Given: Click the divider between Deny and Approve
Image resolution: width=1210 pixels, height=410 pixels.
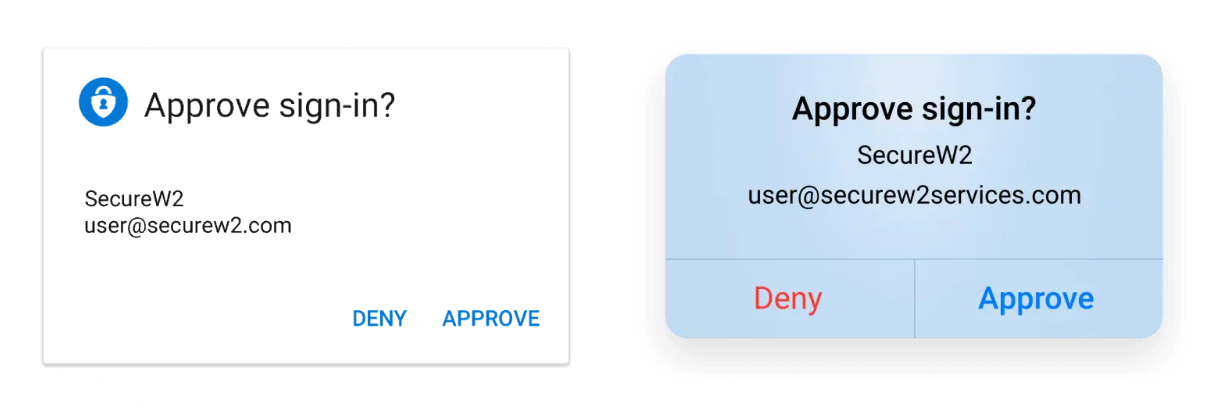Looking at the screenshot, I should [915, 299].
